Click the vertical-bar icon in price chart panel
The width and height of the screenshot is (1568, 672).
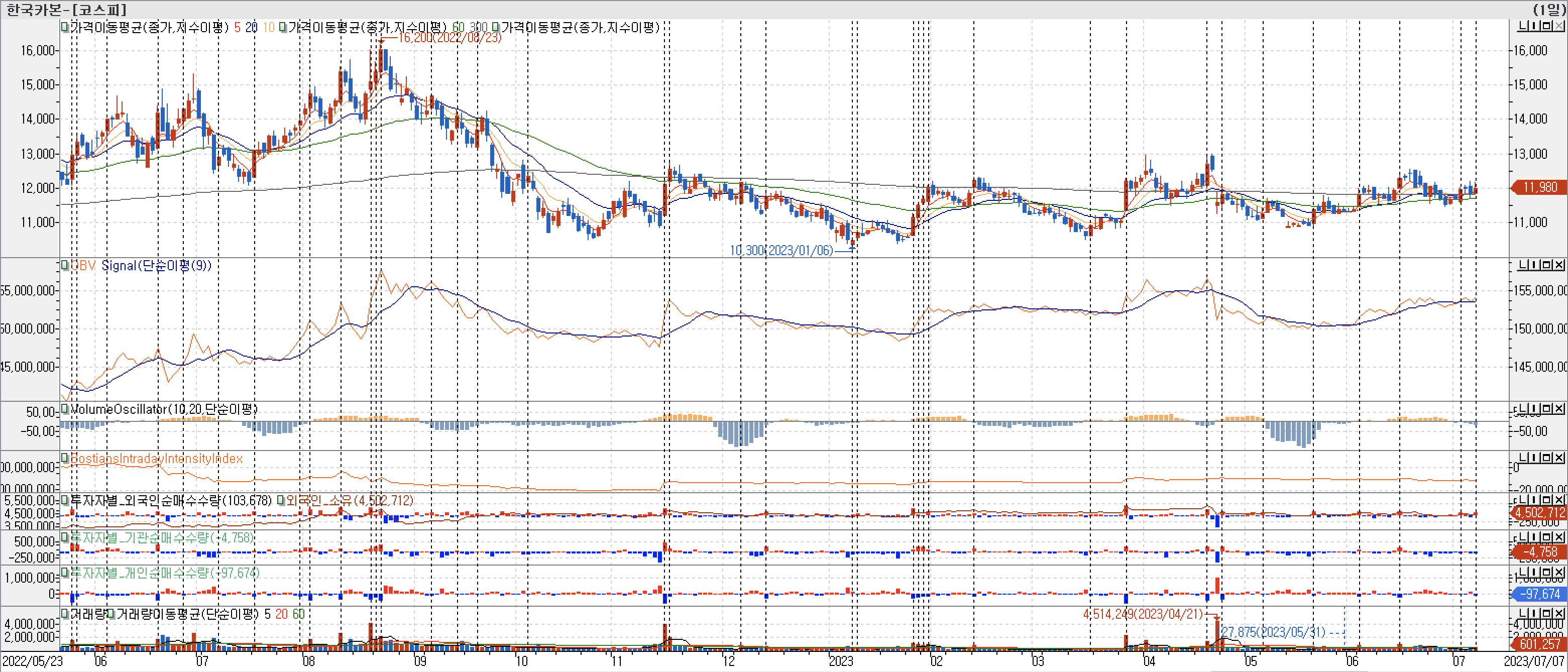(1534, 26)
